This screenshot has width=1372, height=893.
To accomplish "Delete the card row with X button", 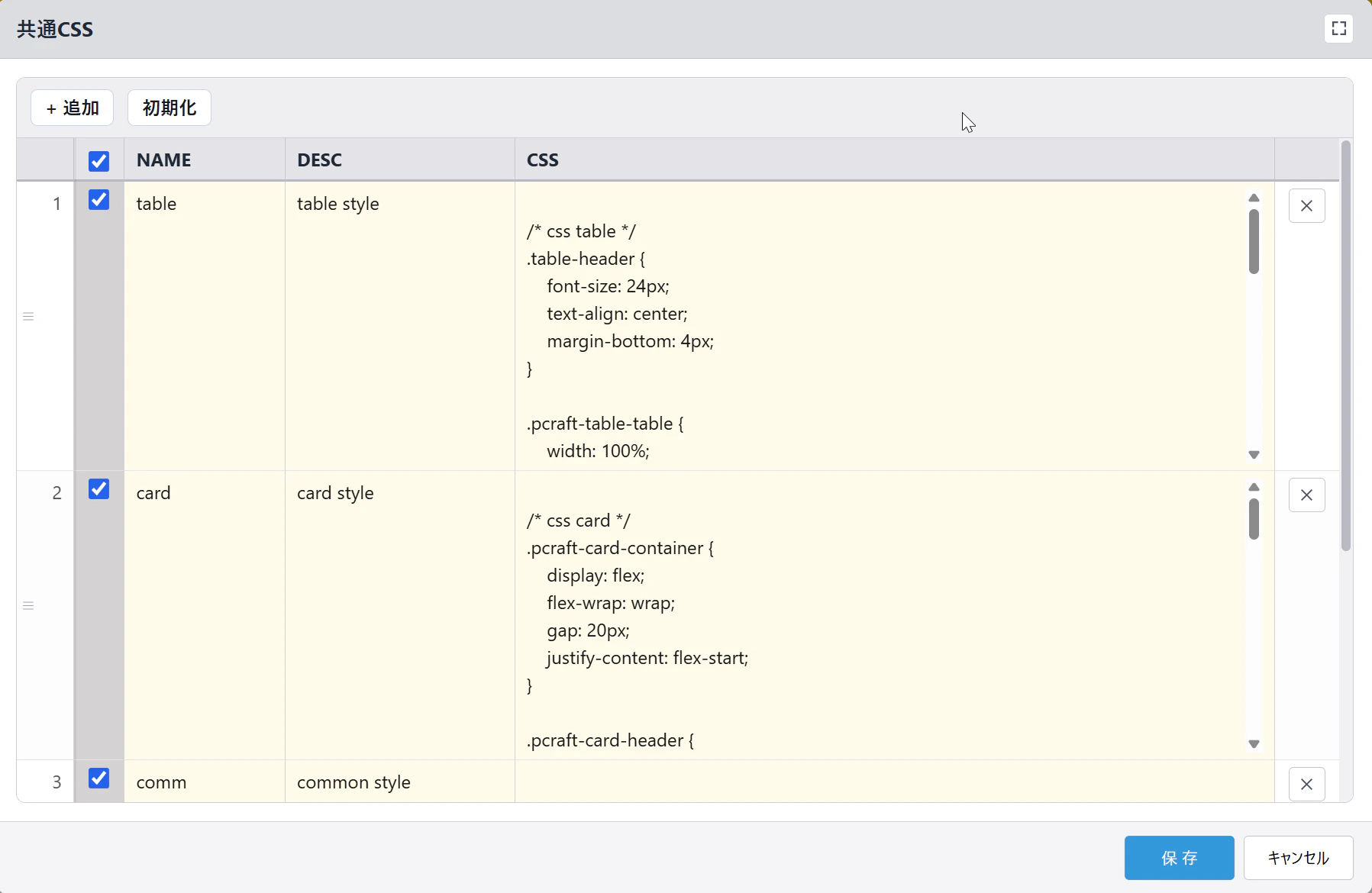I will coord(1306,495).
